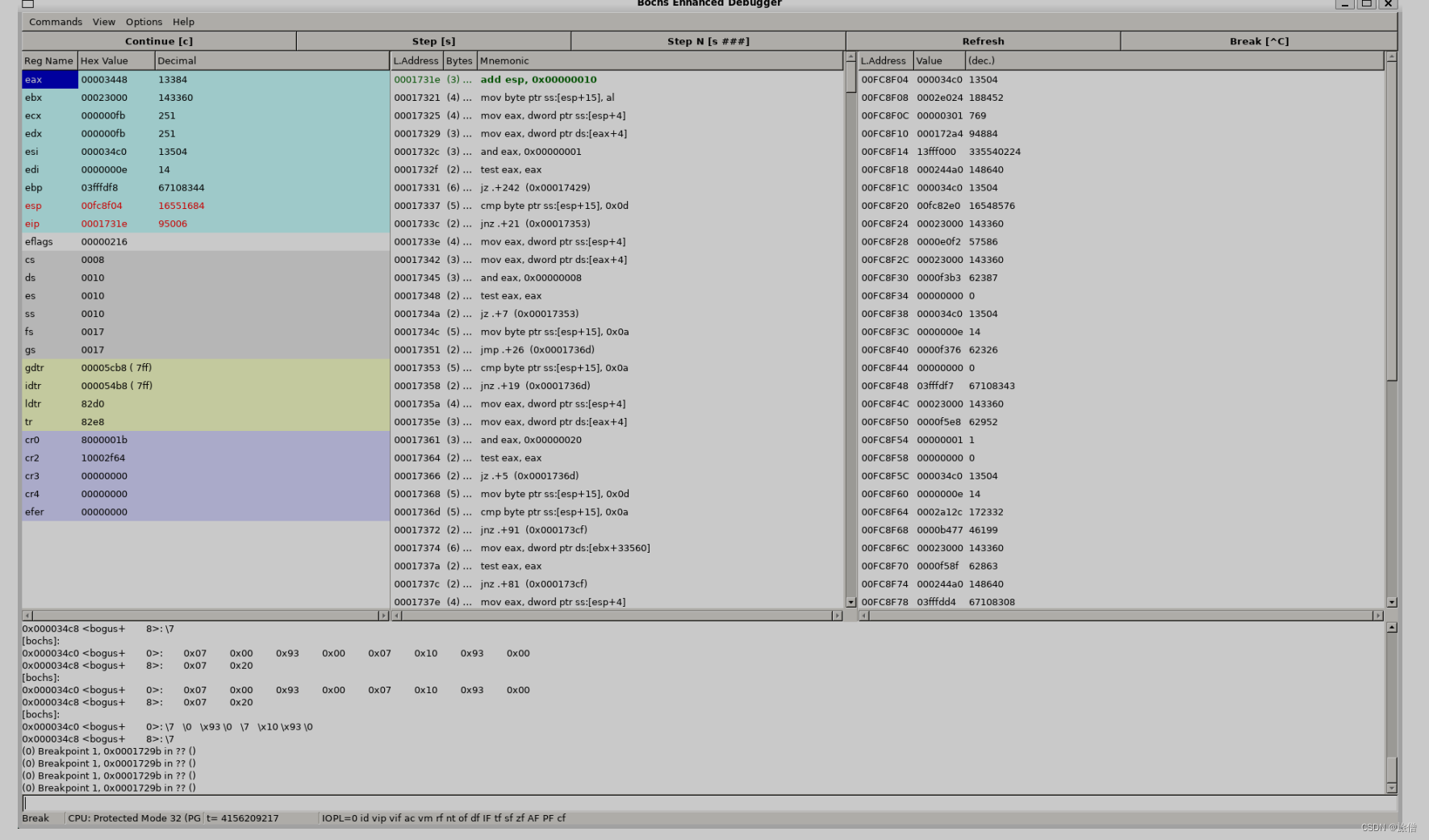Click disassembly pane scroll down arrow

(x=850, y=602)
